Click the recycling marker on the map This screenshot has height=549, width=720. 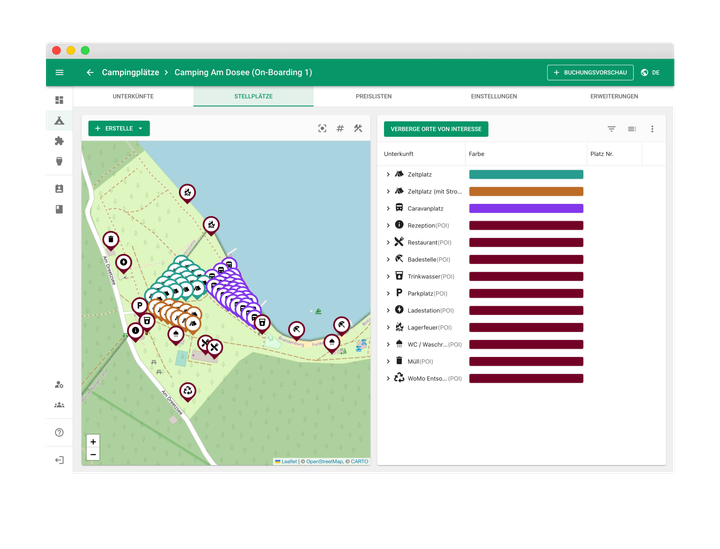click(x=187, y=391)
